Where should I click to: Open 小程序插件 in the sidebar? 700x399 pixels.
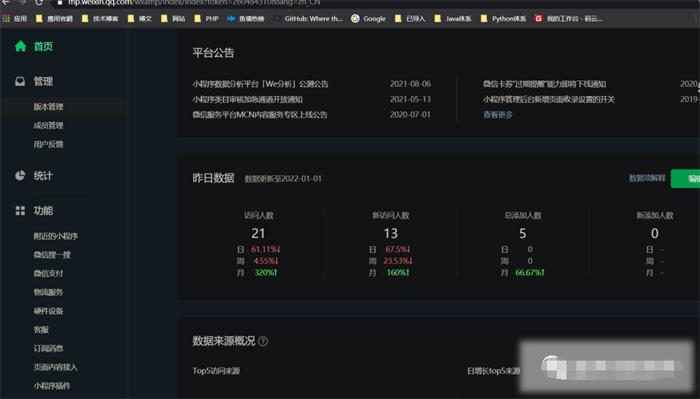click(52, 385)
